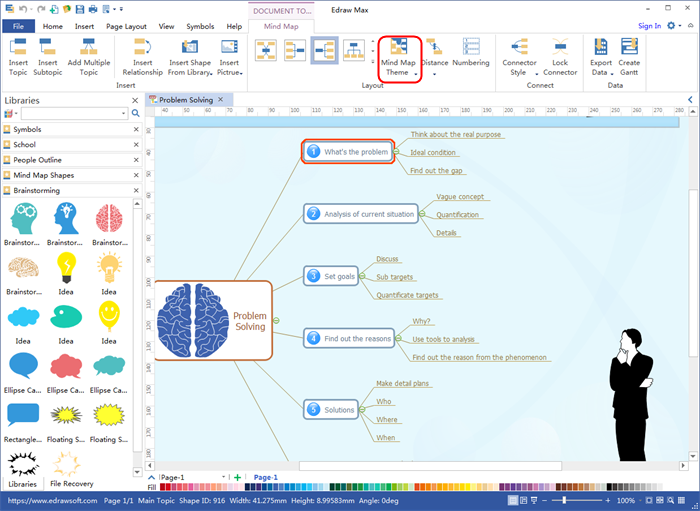Select the blue cloud Idea shape
The image size is (700, 511).
(x=23, y=317)
